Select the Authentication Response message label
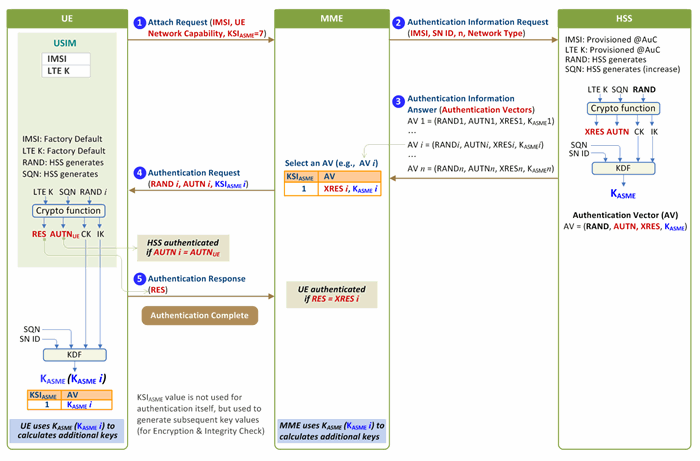The width and height of the screenshot is (700, 461). (196, 278)
